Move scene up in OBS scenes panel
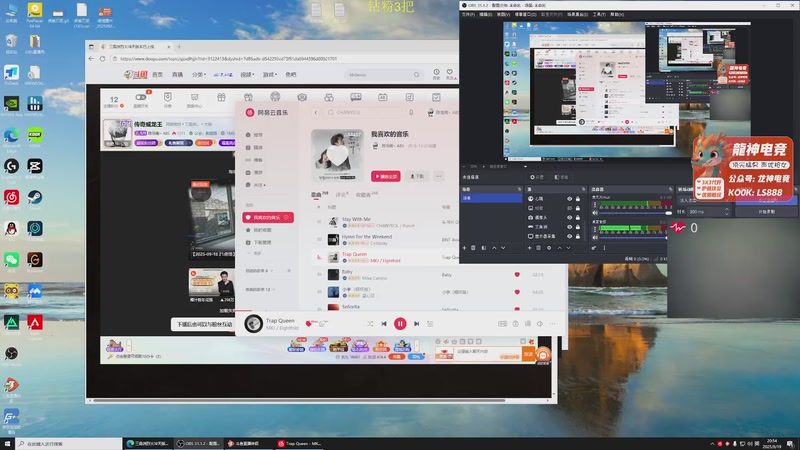This screenshot has width=800, height=450. 494,248
